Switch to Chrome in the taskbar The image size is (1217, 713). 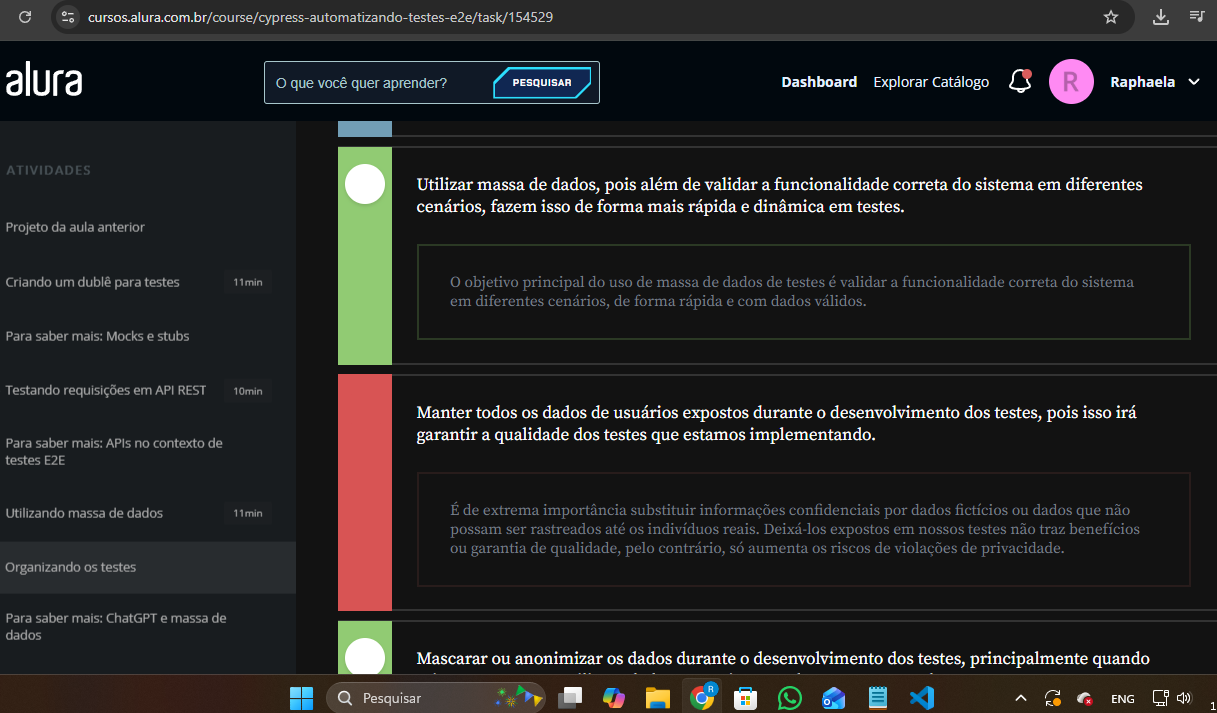(x=702, y=697)
